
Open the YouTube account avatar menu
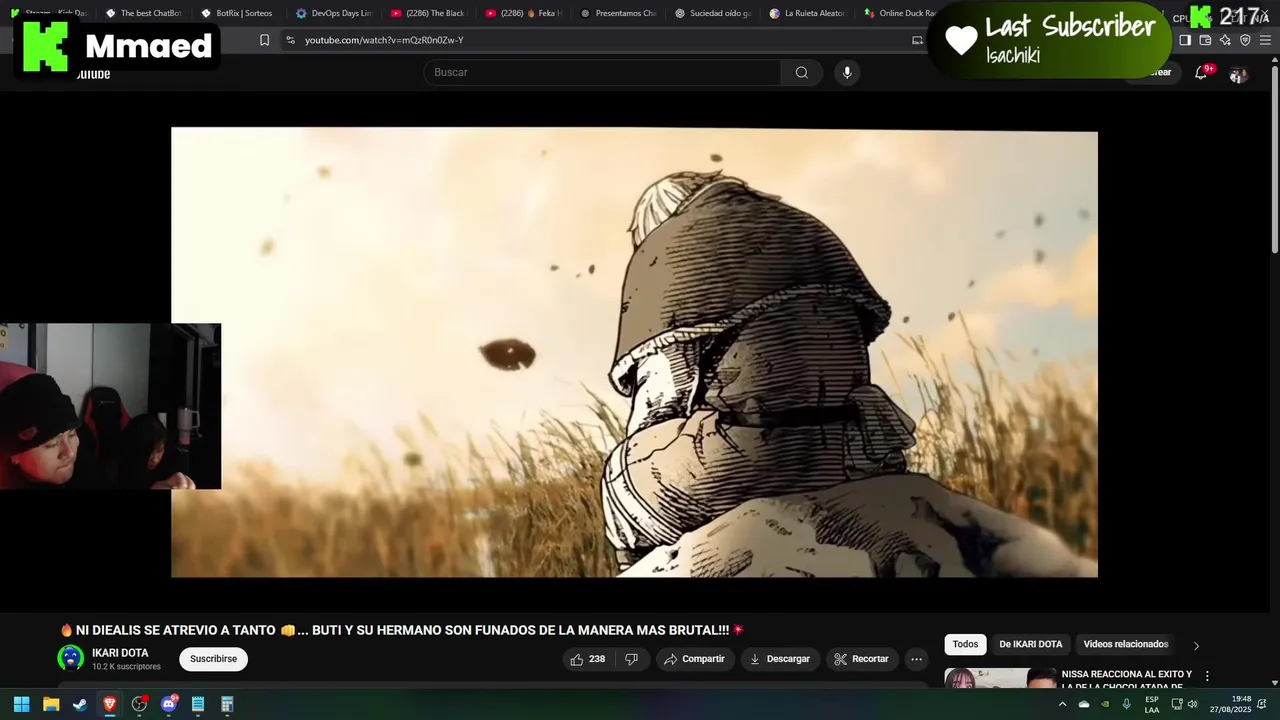1238,74
